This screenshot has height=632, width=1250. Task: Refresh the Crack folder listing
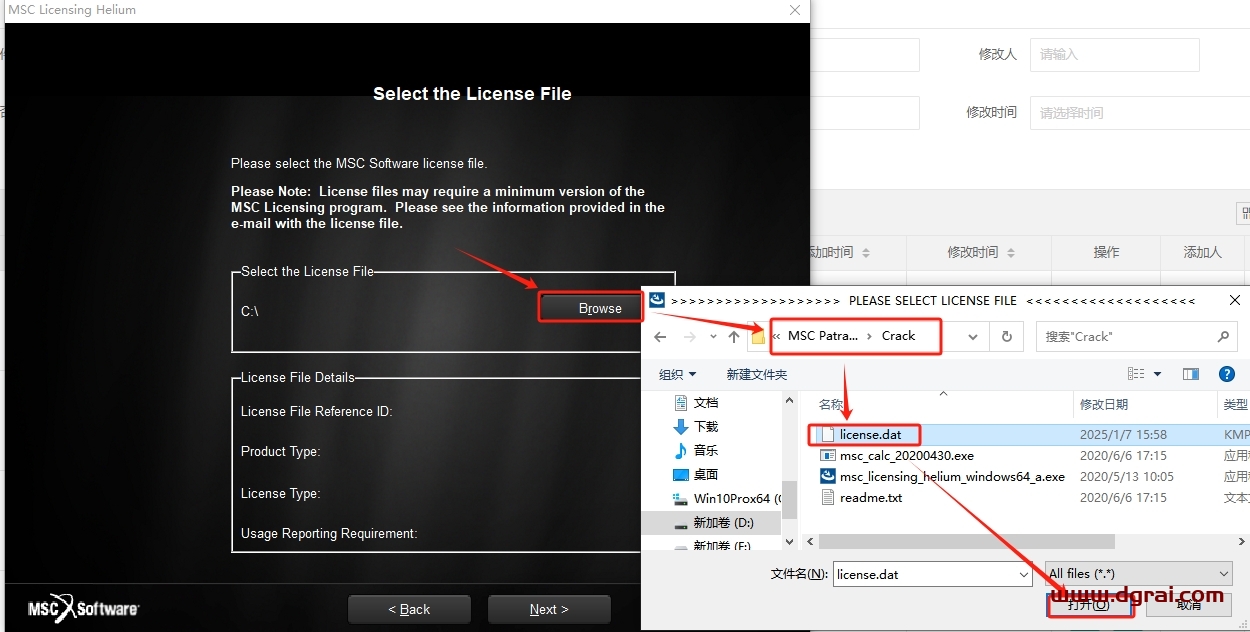[x=1006, y=337]
